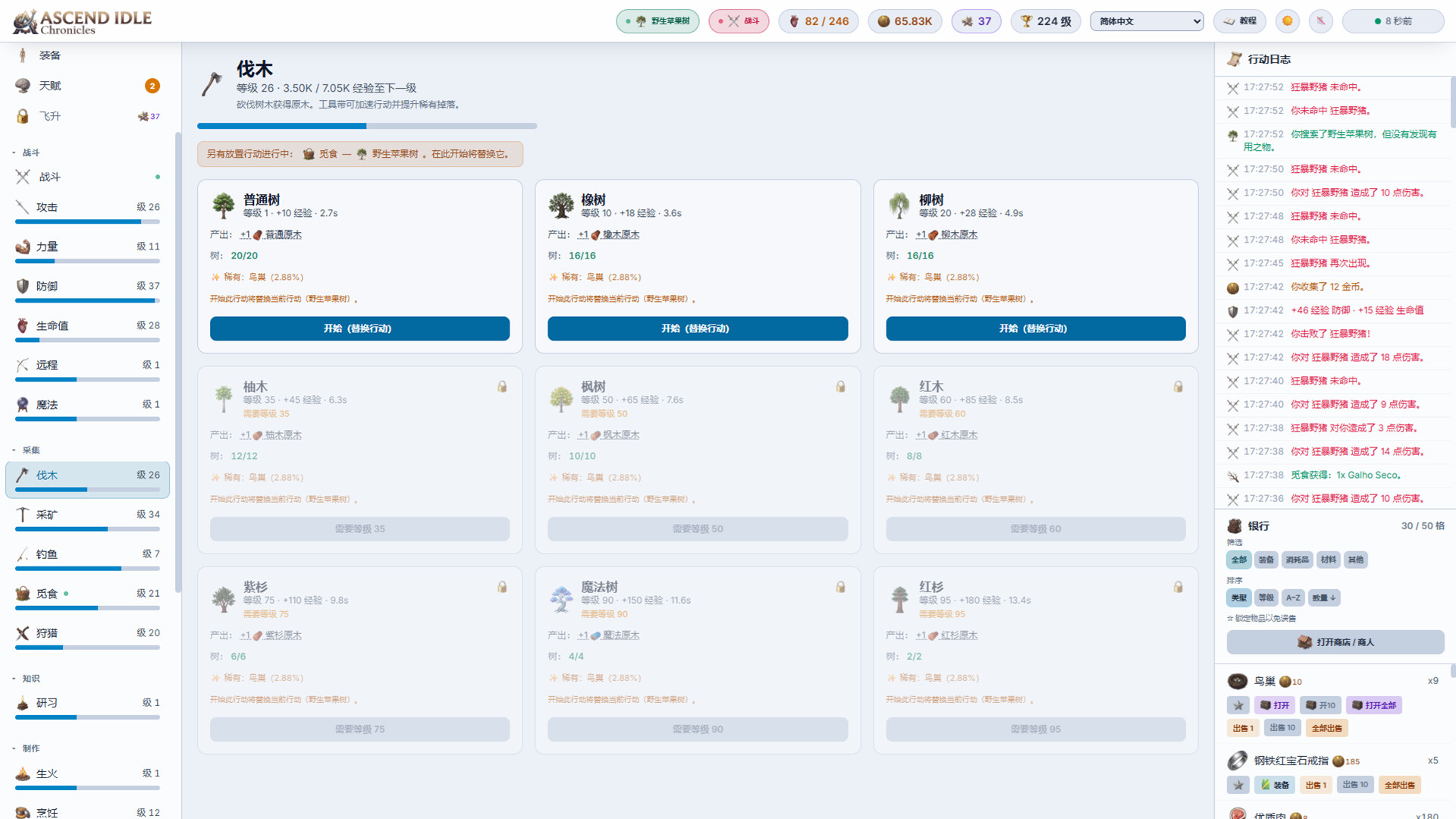The height and width of the screenshot is (819, 1456).
Task: Toggle the muted sound button in top bar
Action: [1321, 21]
